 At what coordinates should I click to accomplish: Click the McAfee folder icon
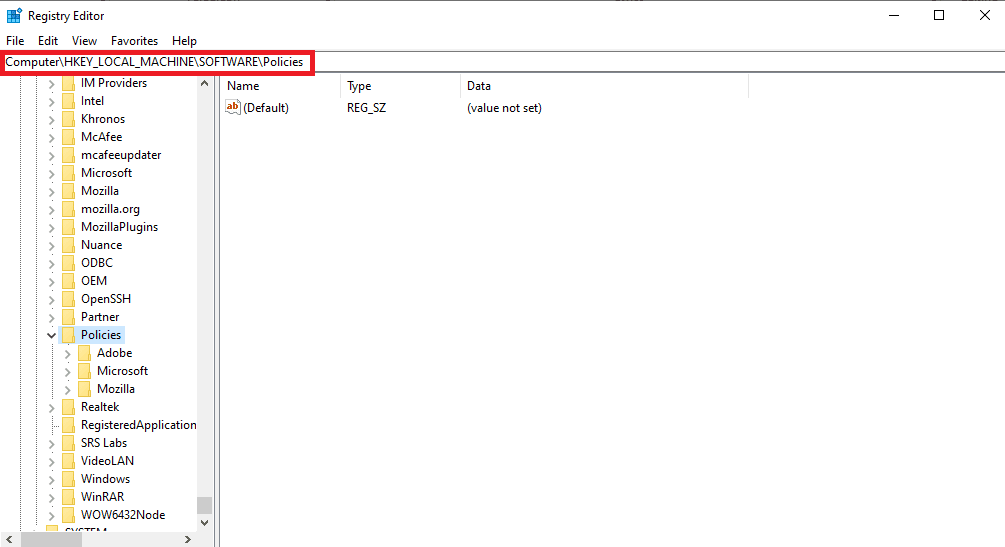[69, 137]
